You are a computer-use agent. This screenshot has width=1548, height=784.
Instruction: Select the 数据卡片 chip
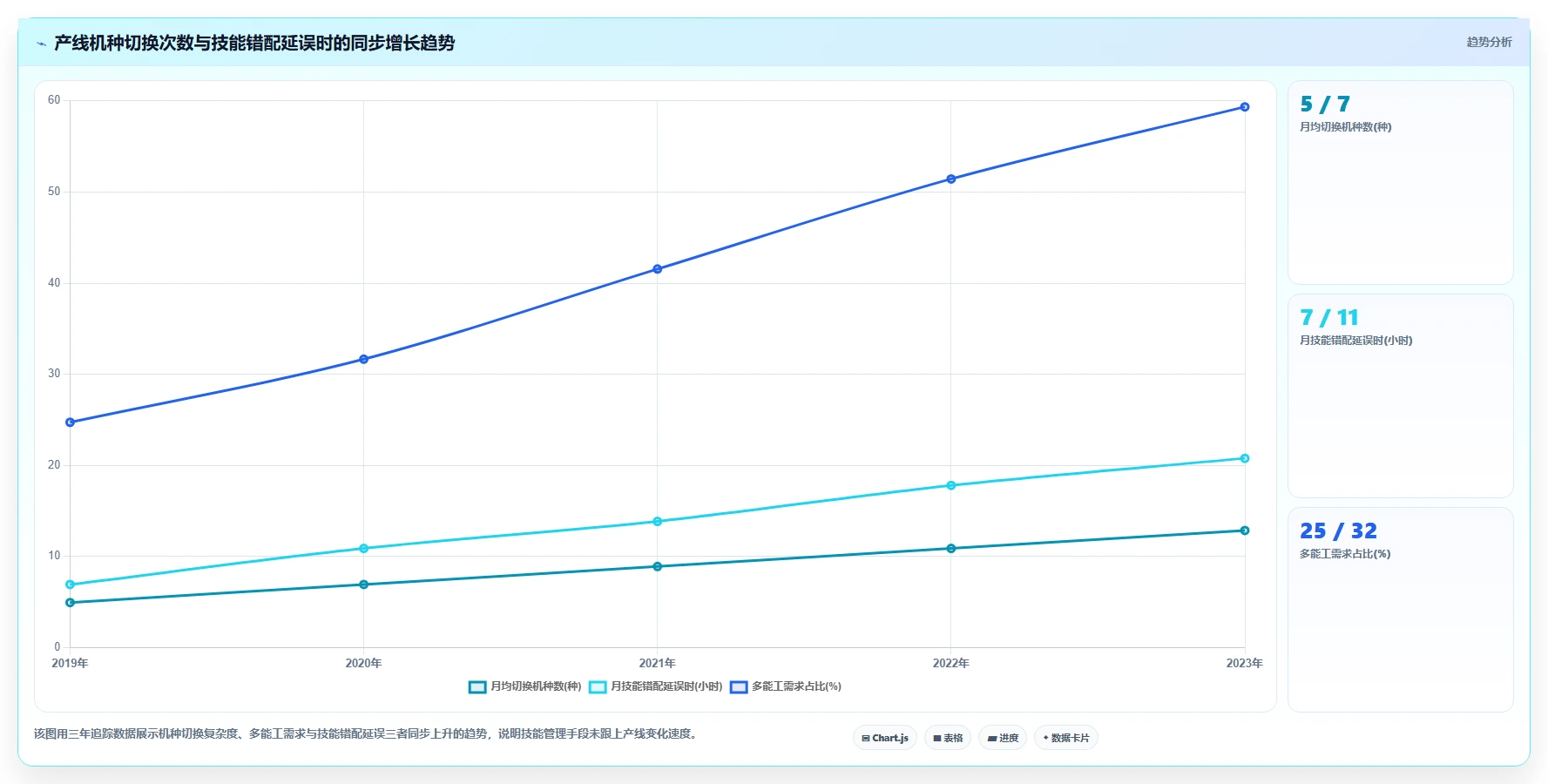[x=1066, y=738]
